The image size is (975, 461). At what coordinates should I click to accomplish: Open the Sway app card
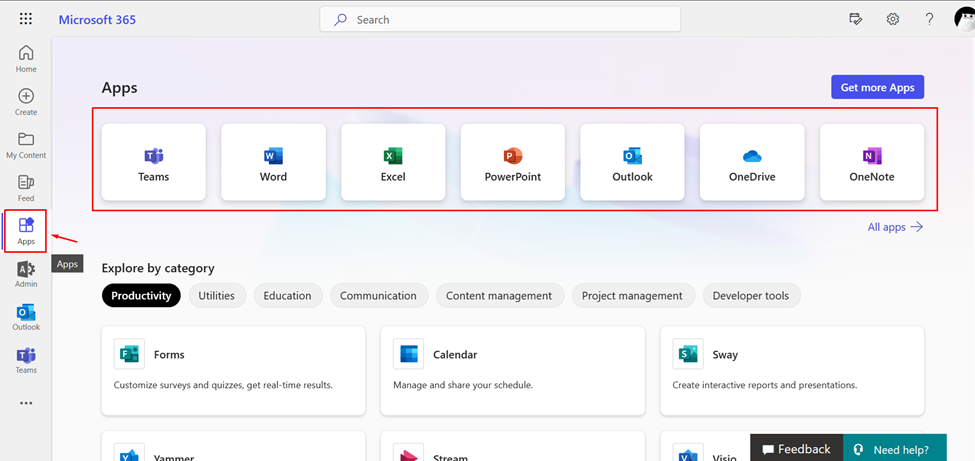coord(792,370)
